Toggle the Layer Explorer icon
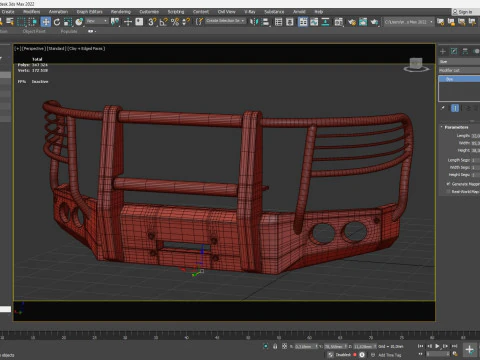 (290, 22)
